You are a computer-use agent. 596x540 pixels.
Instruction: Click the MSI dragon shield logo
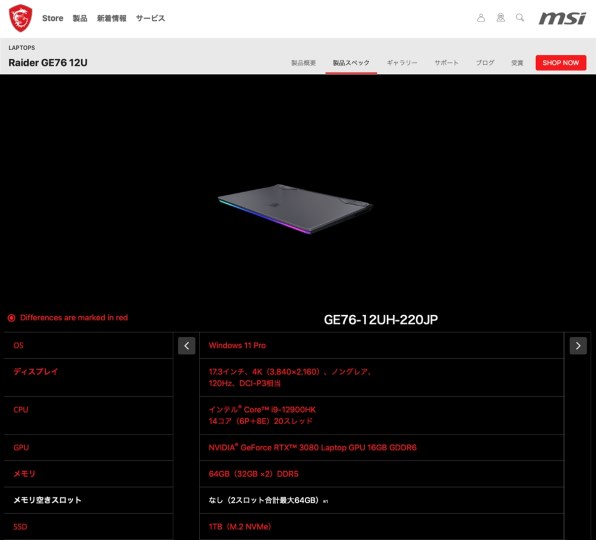[20, 18]
